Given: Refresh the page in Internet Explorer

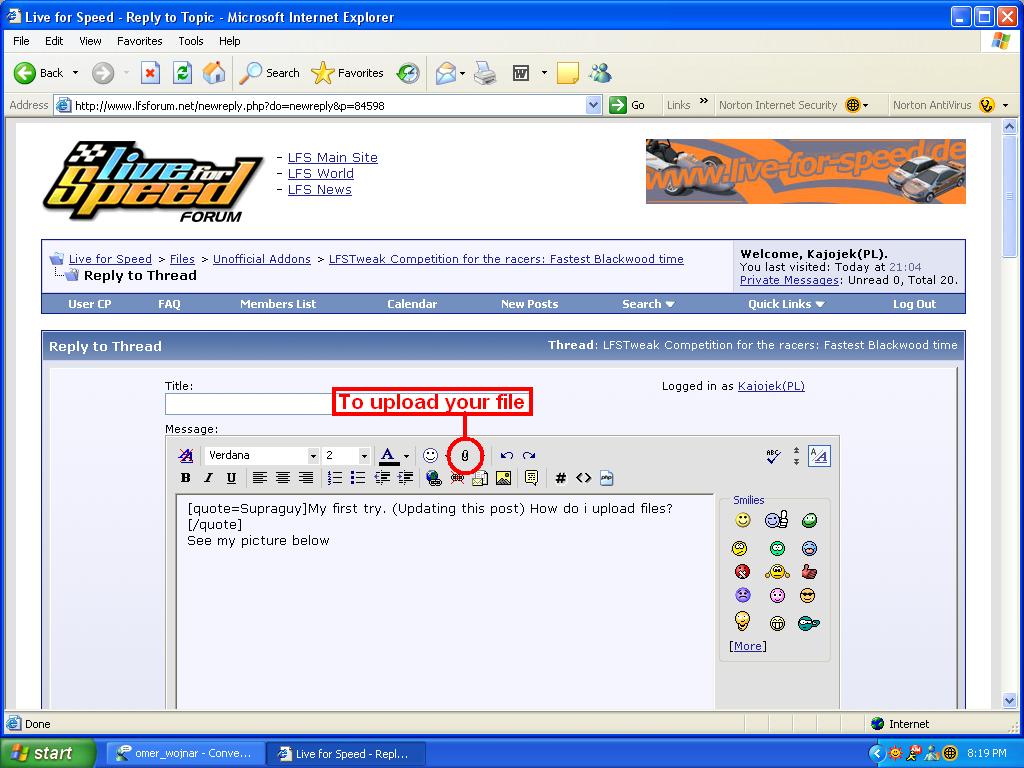Looking at the screenshot, I should point(182,72).
